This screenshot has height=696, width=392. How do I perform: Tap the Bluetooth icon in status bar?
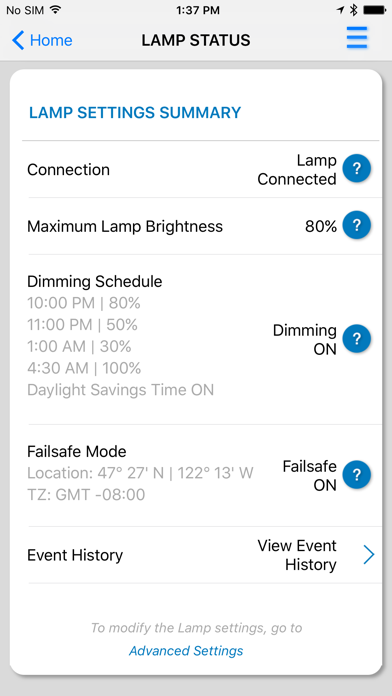353,10
